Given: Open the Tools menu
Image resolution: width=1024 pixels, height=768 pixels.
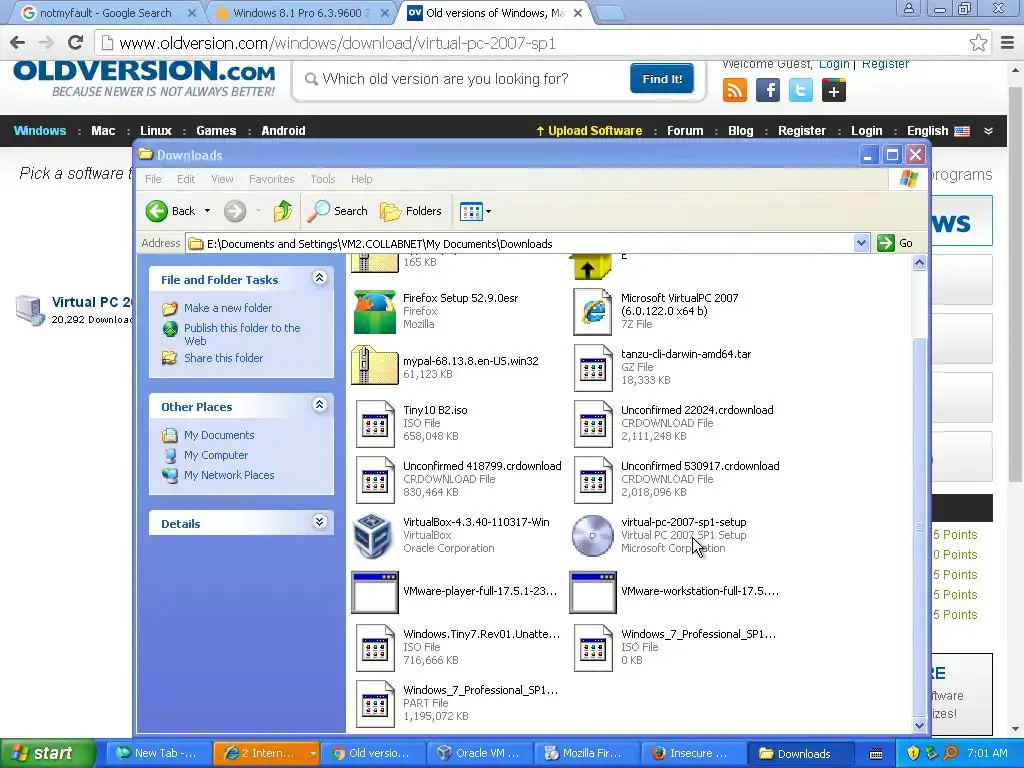Looking at the screenshot, I should (323, 179).
